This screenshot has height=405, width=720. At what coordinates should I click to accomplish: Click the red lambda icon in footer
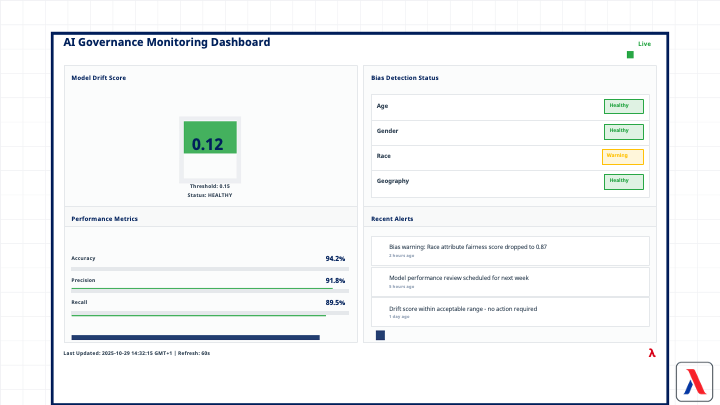(651, 352)
